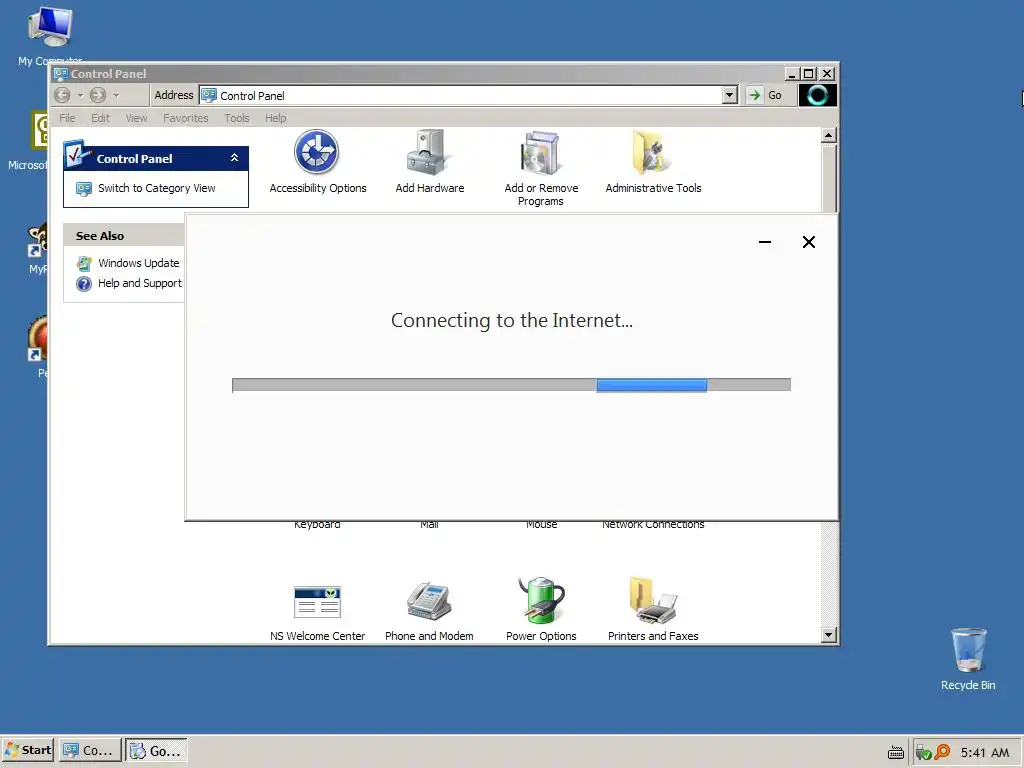Image resolution: width=1024 pixels, height=768 pixels.
Task: Click the Control Panel title bar icon
Action: [61, 74]
